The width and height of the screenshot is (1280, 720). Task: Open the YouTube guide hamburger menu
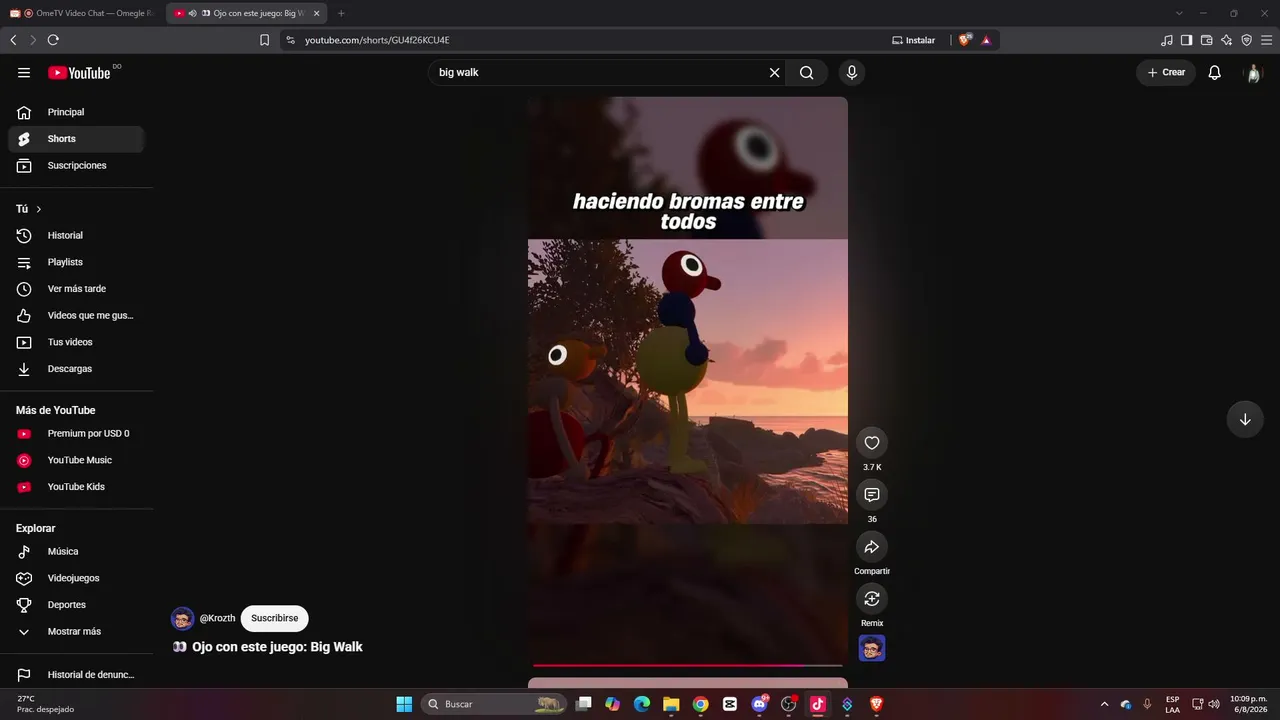click(24, 73)
